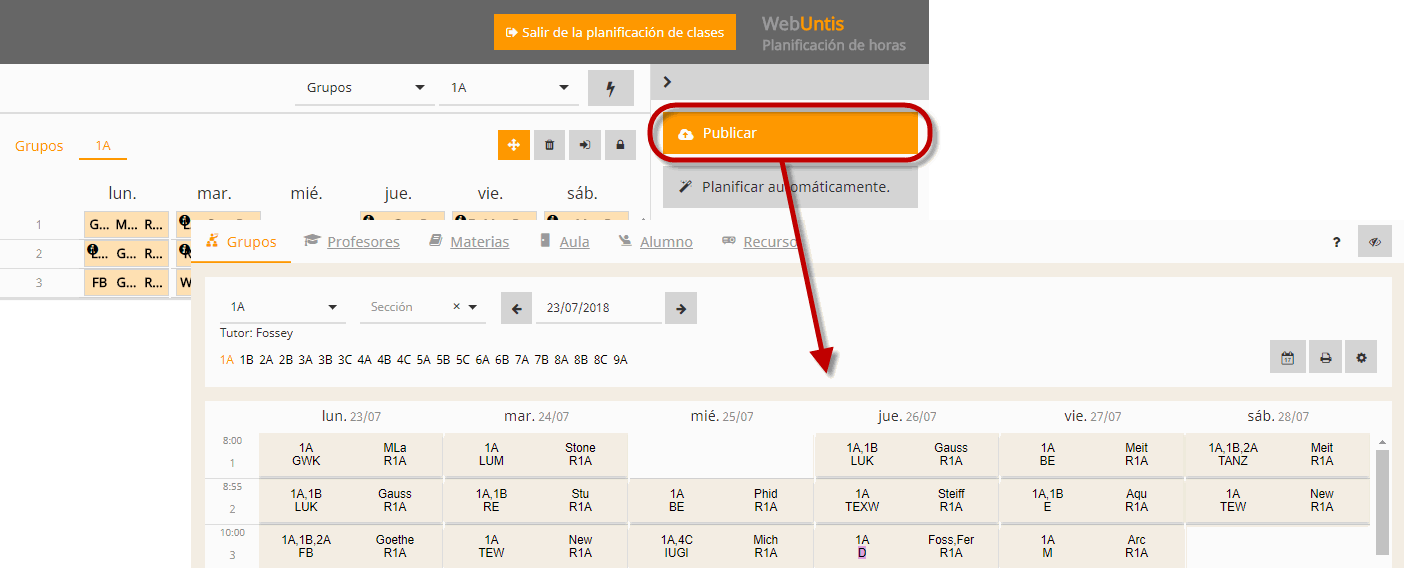Click Thursday TEXW lesson with Steiff
This screenshot has height=568, width=1404.
906,501
